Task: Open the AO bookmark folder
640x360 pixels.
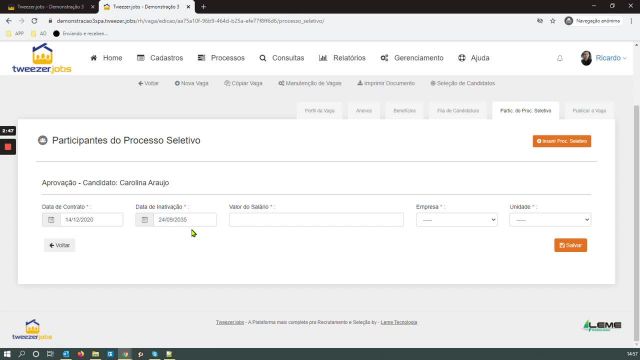Action: pos(39,33)
